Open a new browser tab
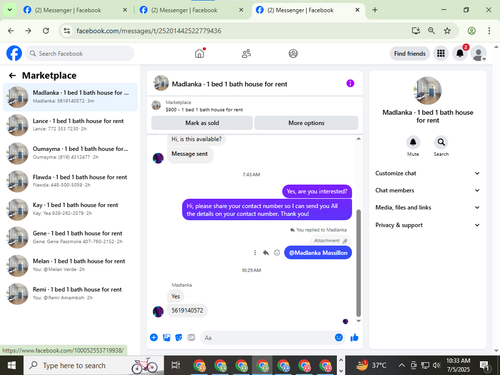Image resolution: width=500 pixels, height=375 pixels. tap(375, 10)
